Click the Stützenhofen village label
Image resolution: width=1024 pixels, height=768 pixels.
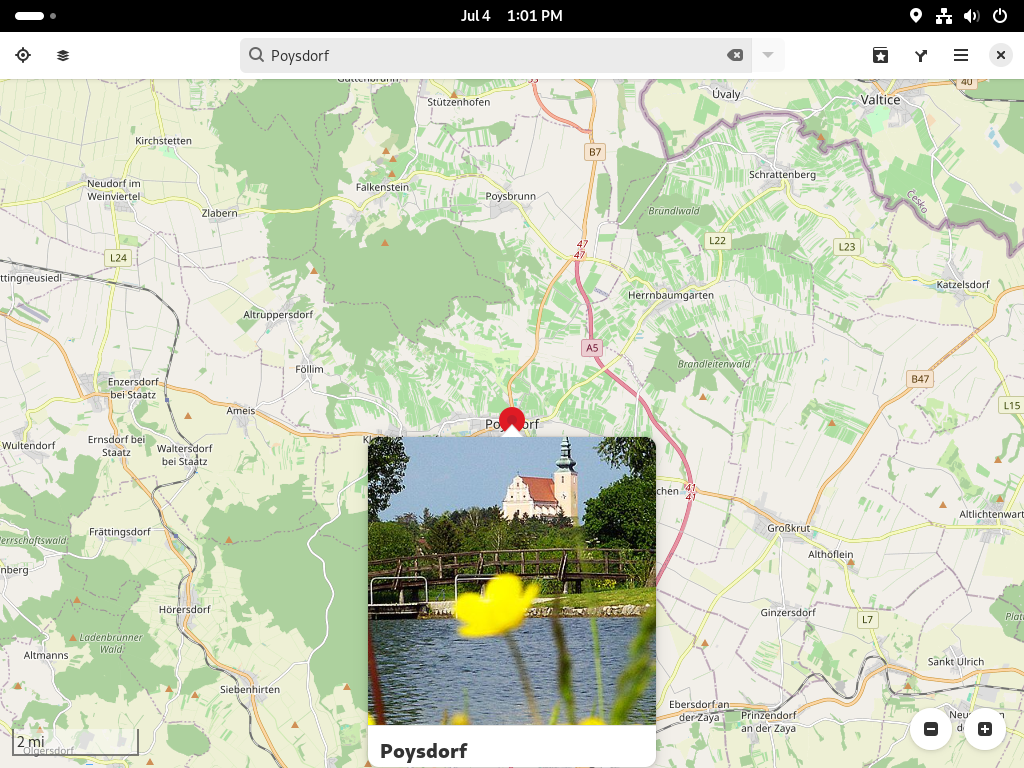(458, 102)
